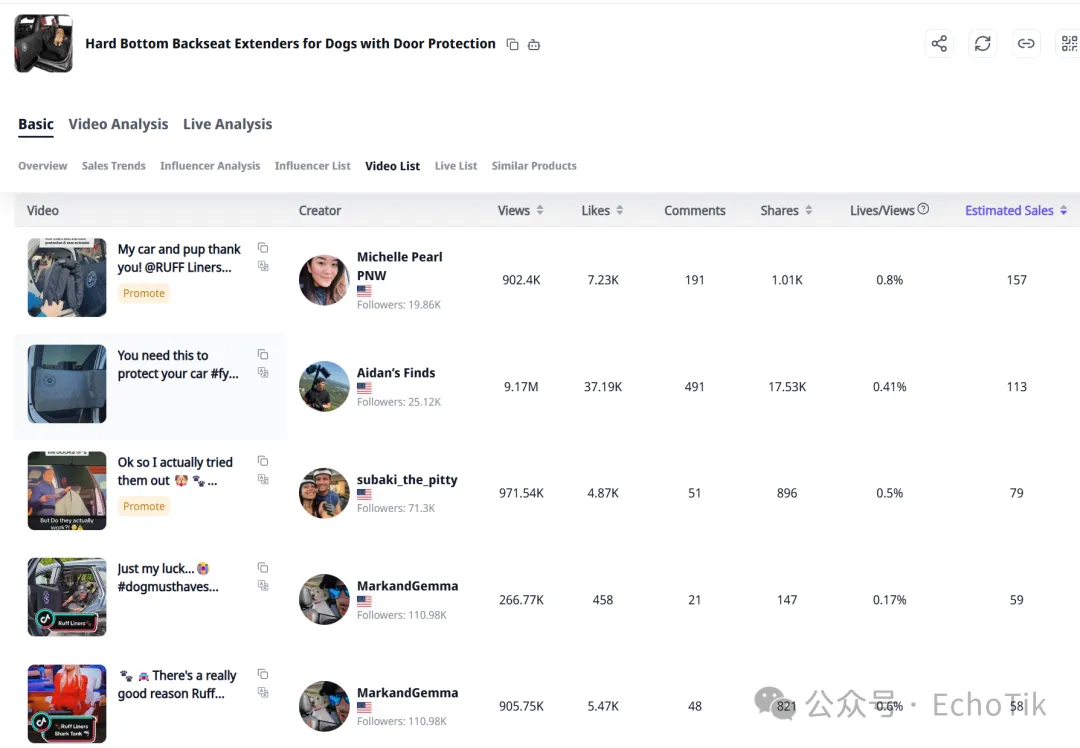This screenshot has width=1080, height=748.
Task: Translate 'There's a really good reason' video title
Action: pos(262,692)
